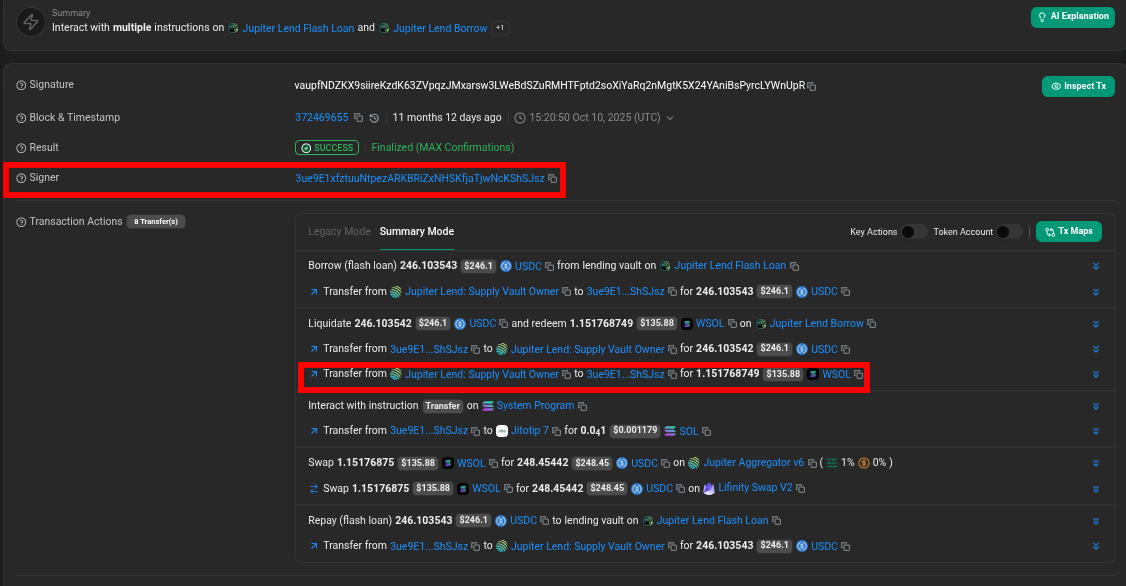Toggle the Token Account switch
This screenshot has height=586, width=1126.
pyautogui.click(x=1008, y=231)
